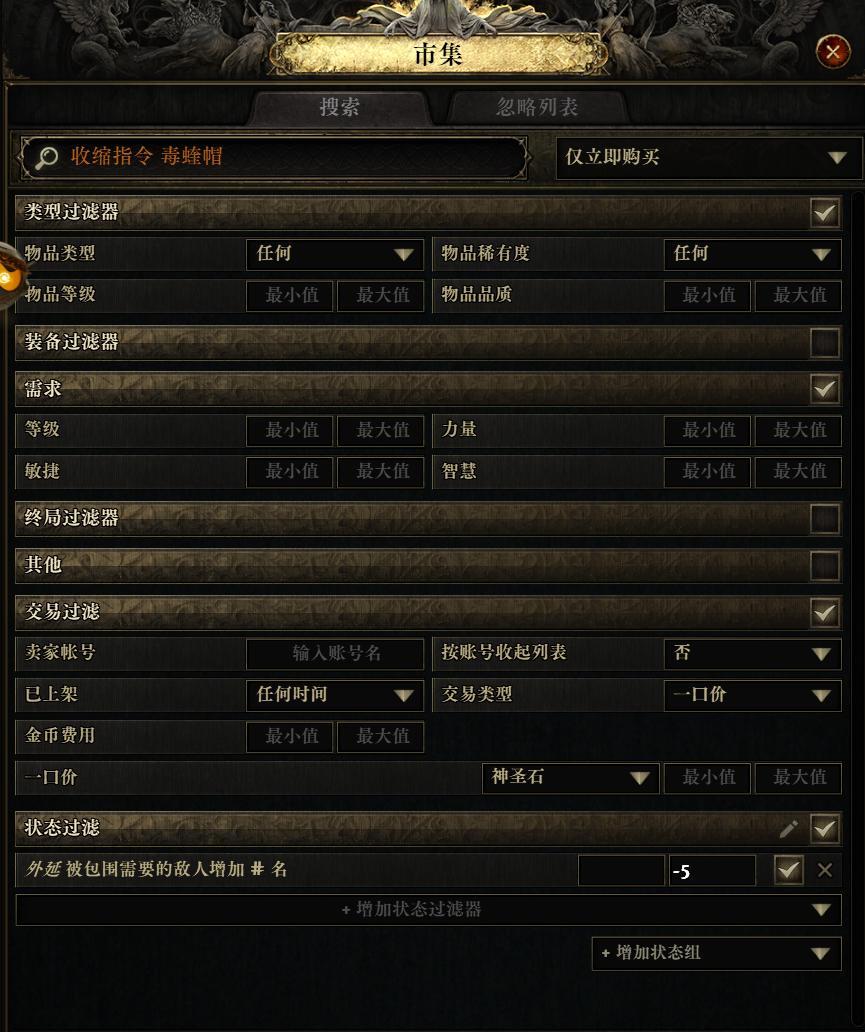Click the pencil edit icon in 状态过滤

click(x=789, y=829)
